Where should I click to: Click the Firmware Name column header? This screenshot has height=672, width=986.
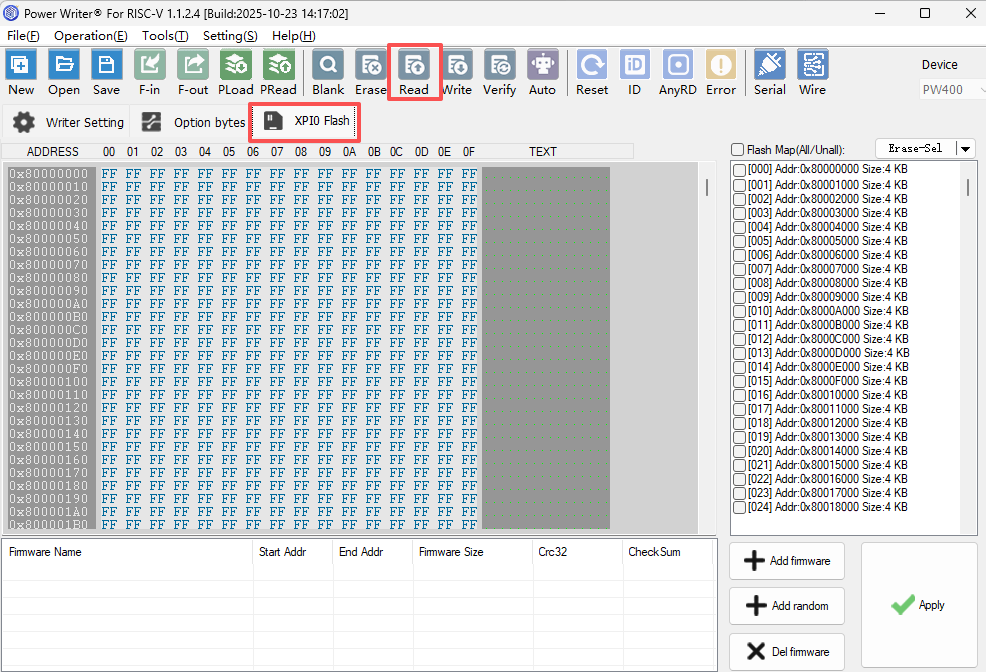coord(46,552)
